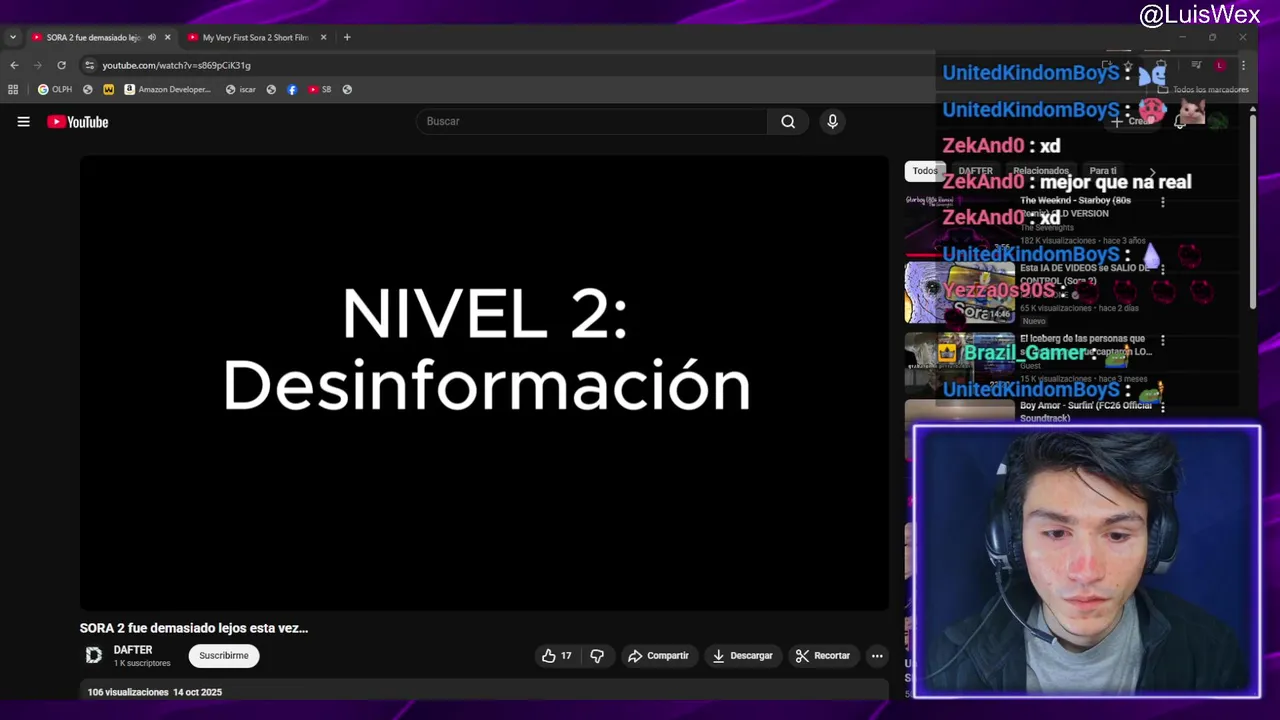Open options for The Weeknd Starboy video

click(x=1162, y=202)
